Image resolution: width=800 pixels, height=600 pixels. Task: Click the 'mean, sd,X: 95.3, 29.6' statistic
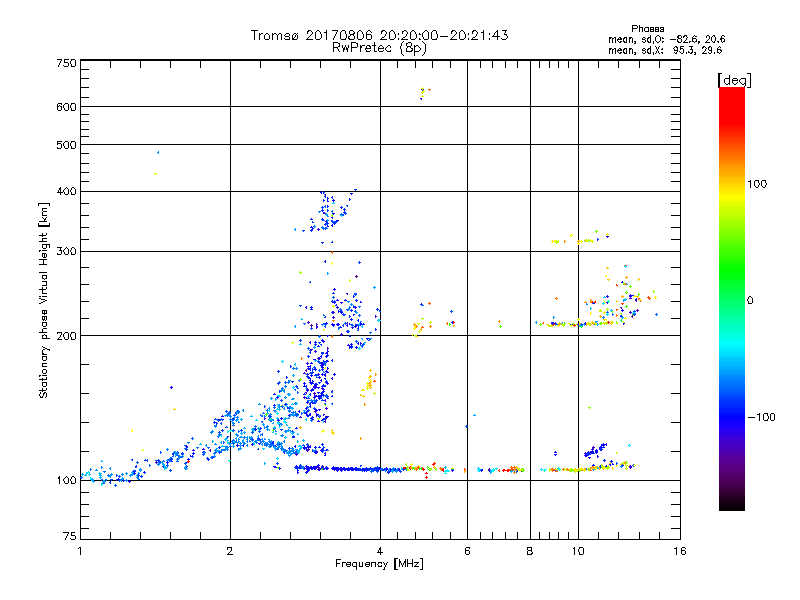665,51
